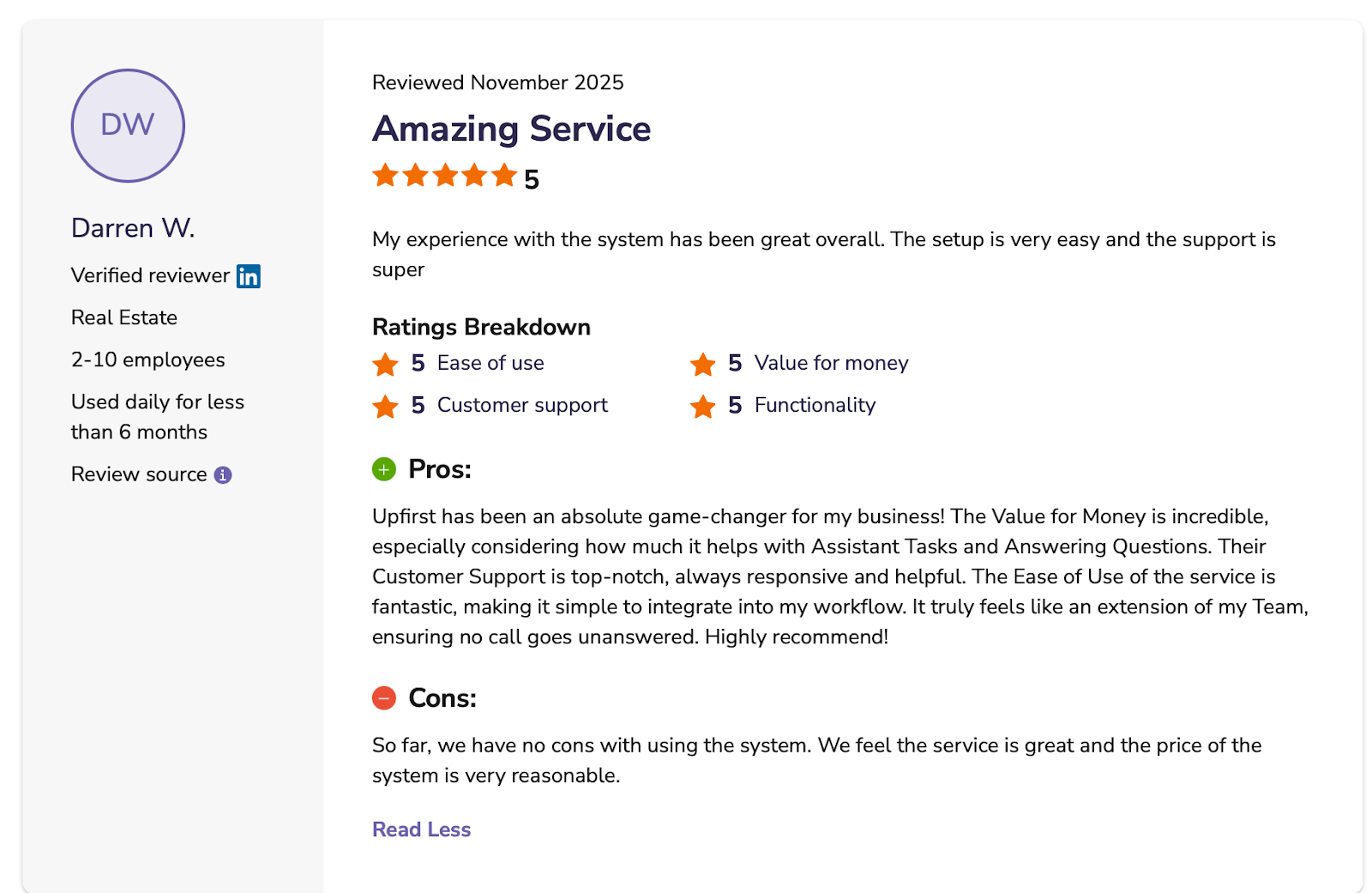Click the DW reviewer avatar circle
Image resolution: width=1372 pixels, height=893 pixels.
128,125
